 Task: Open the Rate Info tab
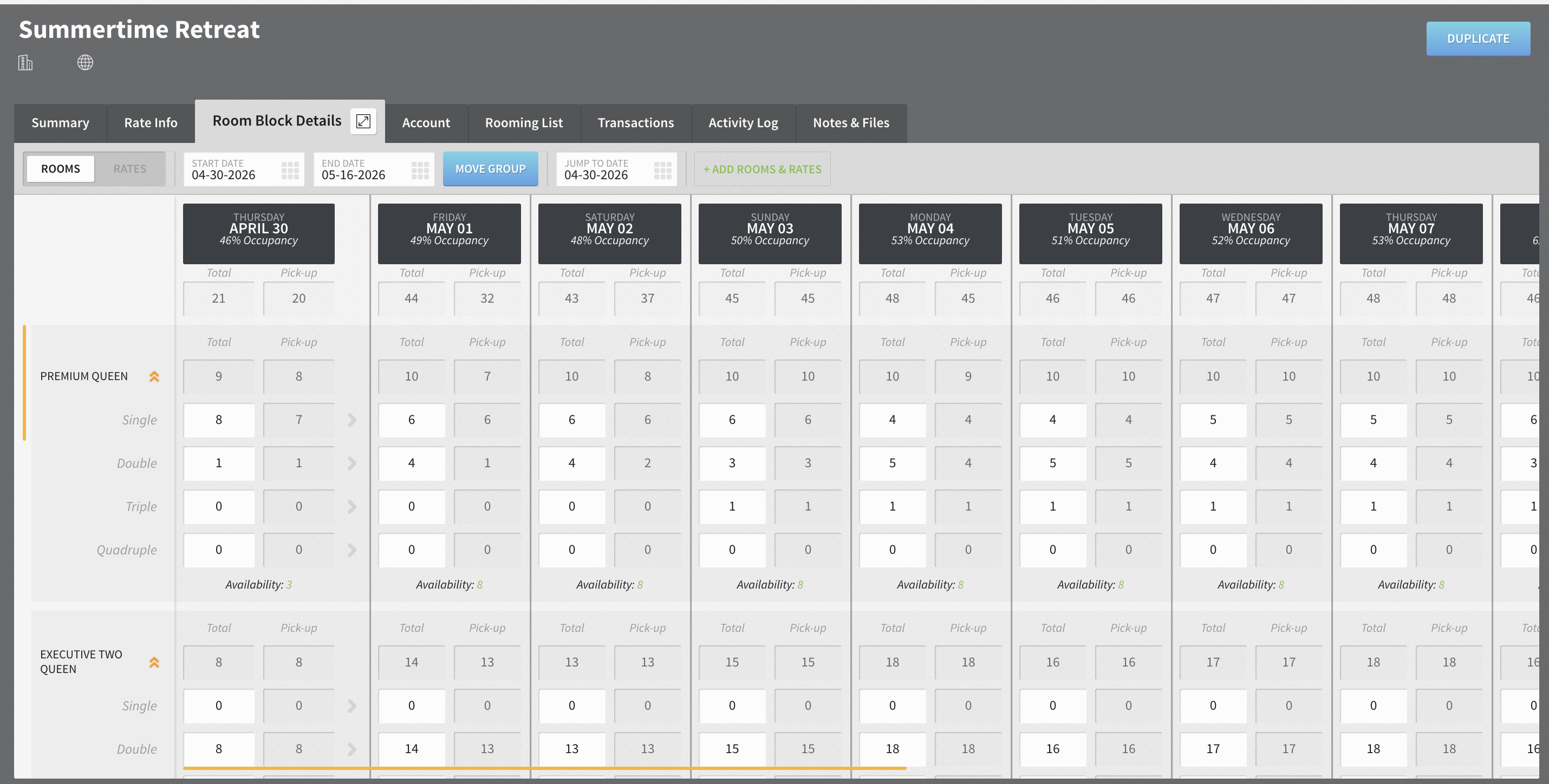point(151,123)
